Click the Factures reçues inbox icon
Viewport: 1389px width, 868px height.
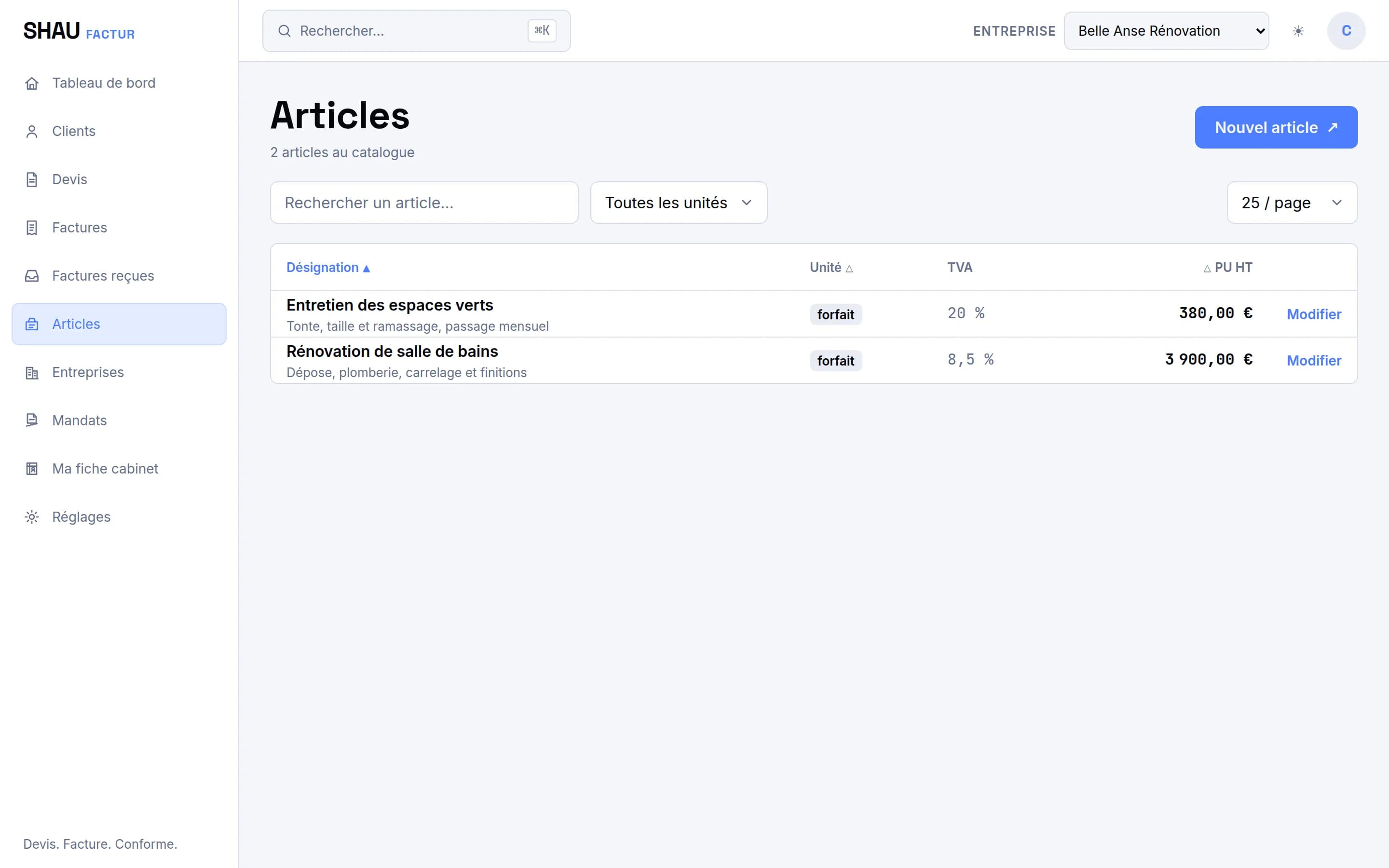(31, 276)
